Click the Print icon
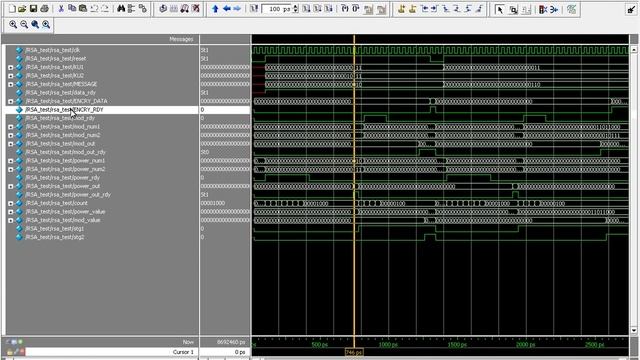Image resolution: width=640 pixels, height=360 pixels. click(x=44, y=9)
